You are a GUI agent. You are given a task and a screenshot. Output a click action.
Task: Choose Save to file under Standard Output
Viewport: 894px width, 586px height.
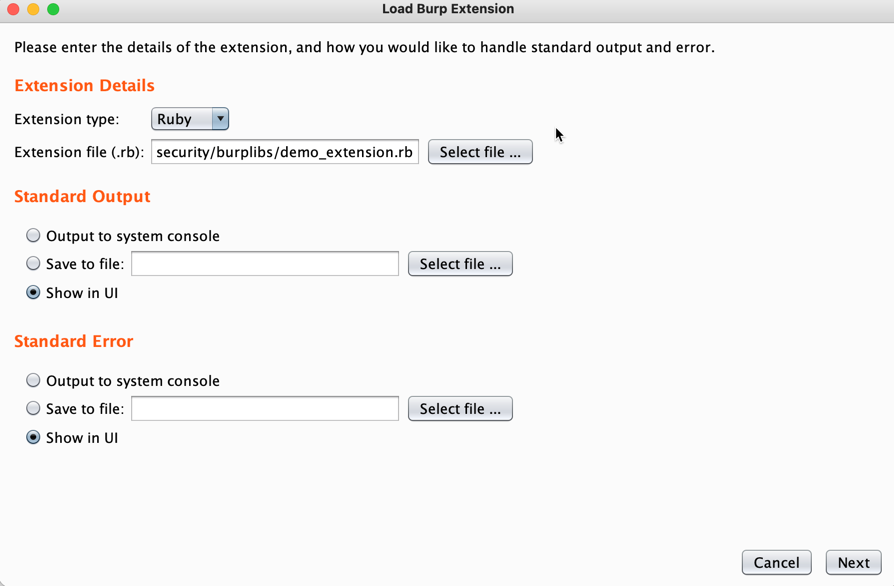coord(31,263)
